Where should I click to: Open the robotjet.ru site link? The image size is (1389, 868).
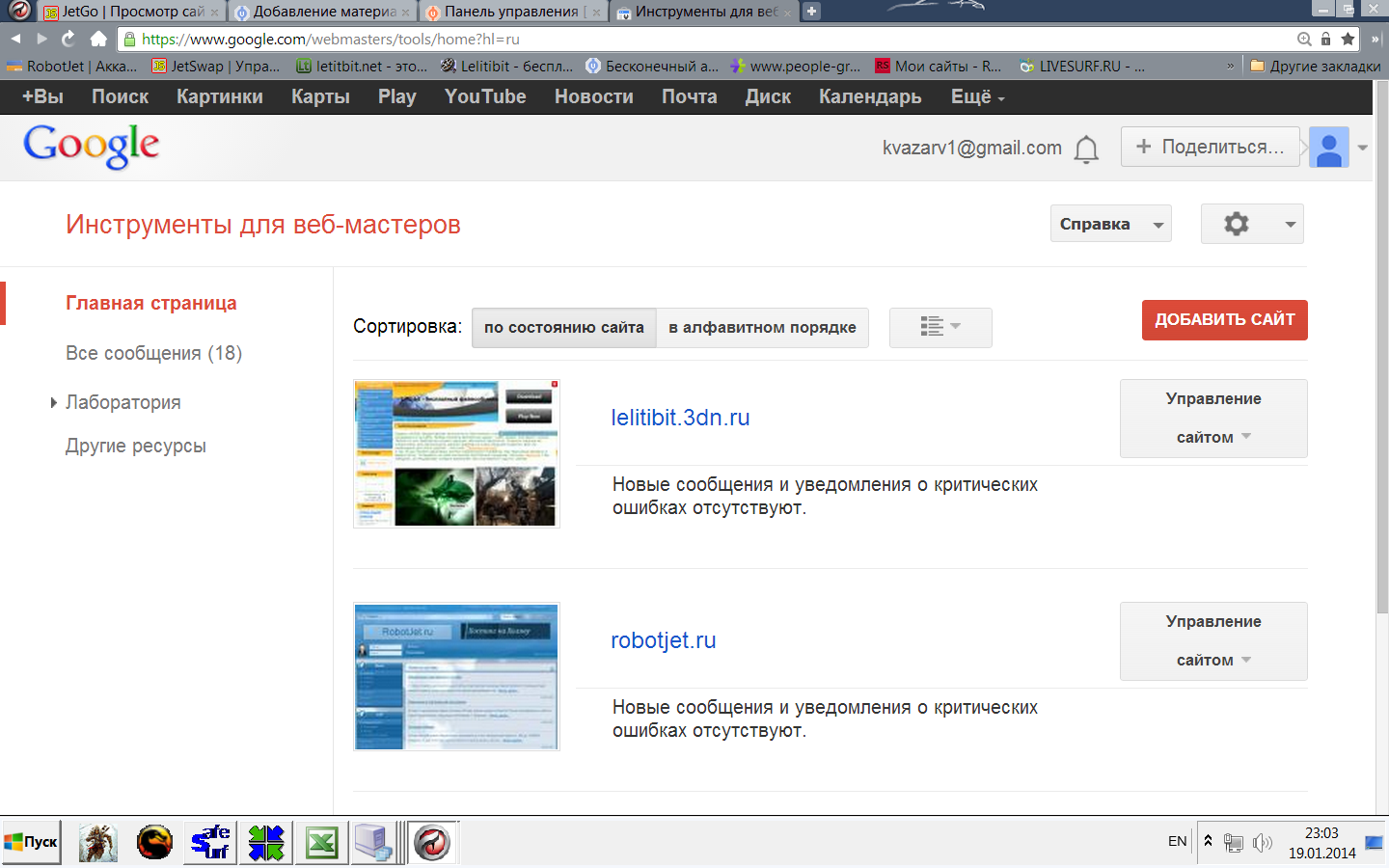click(x=664, y=640)
